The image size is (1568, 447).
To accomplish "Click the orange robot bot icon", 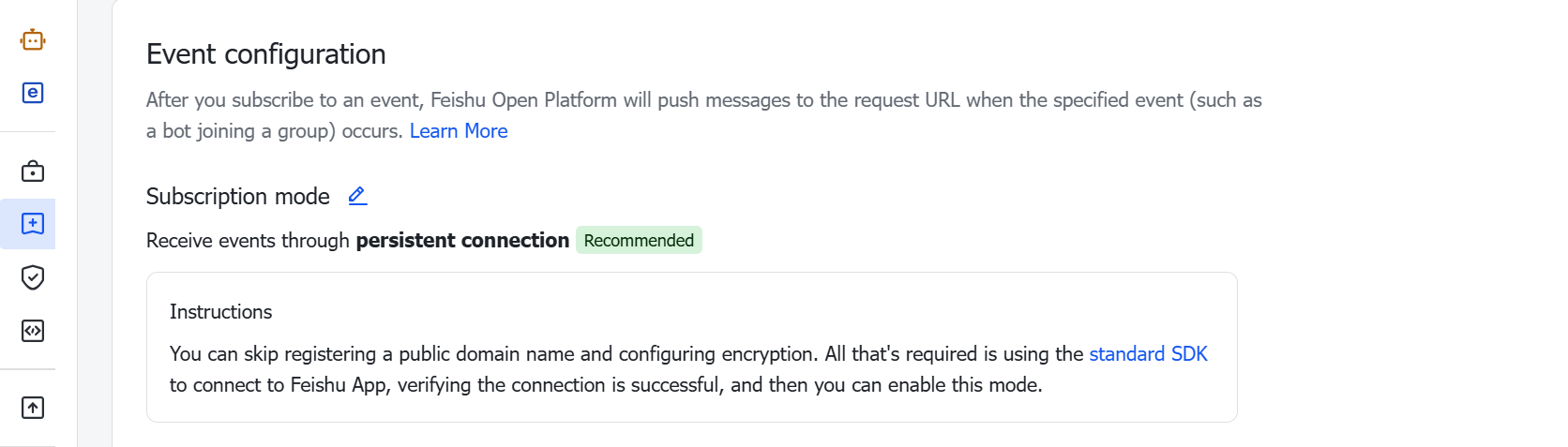I will point(33,39).
